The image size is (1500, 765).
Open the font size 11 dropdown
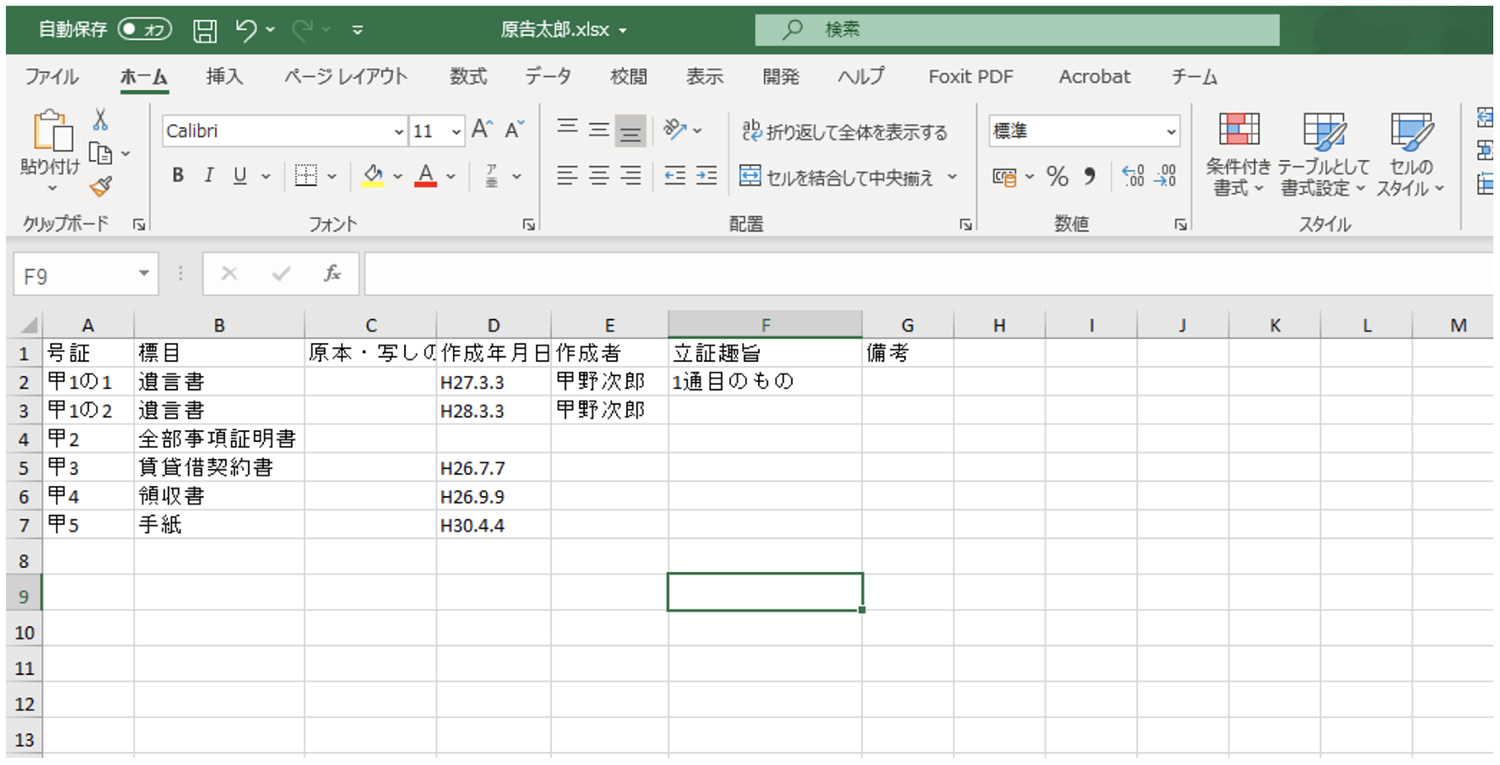456,131
